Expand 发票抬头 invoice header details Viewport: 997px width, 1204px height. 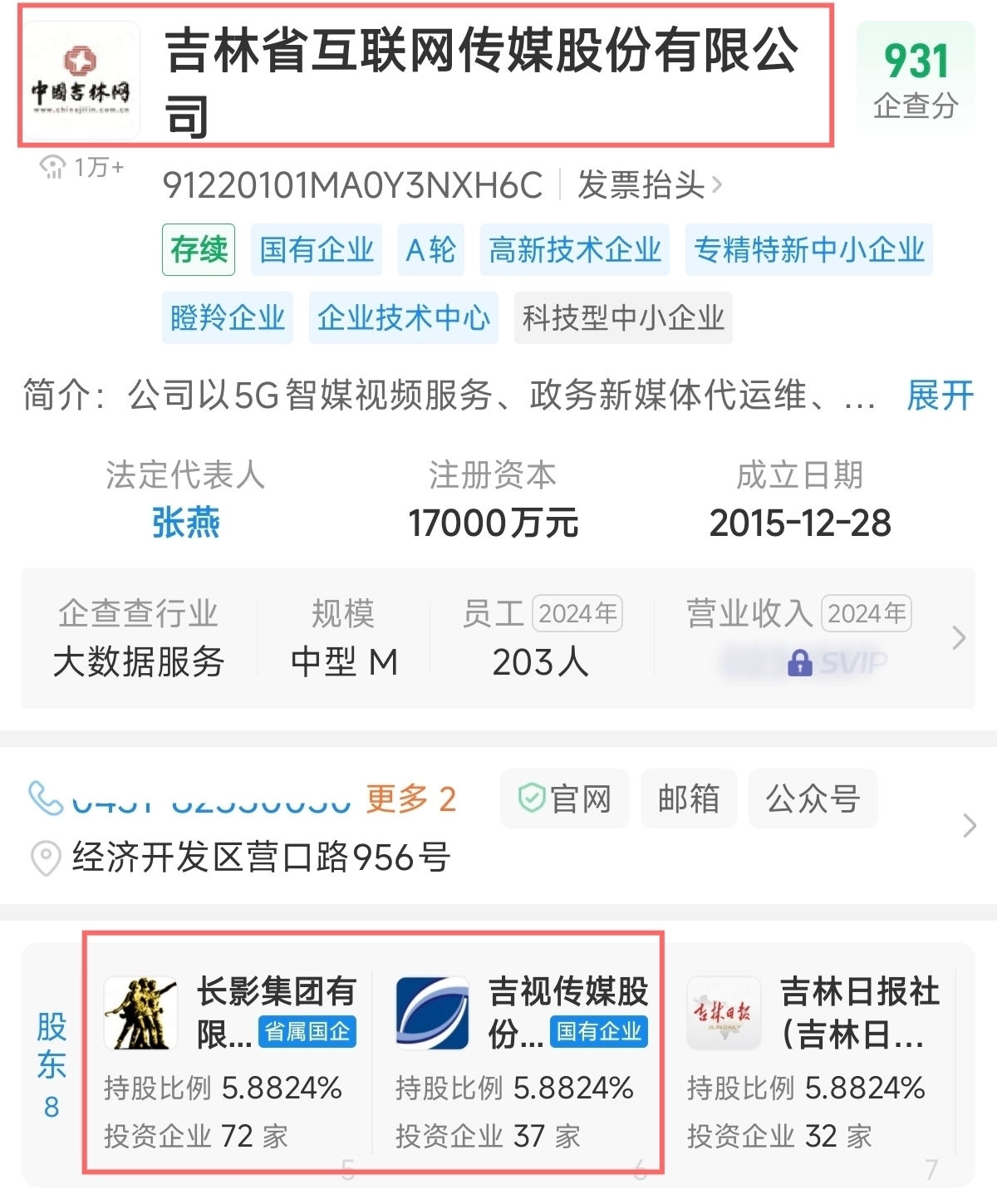click(650, 185)
